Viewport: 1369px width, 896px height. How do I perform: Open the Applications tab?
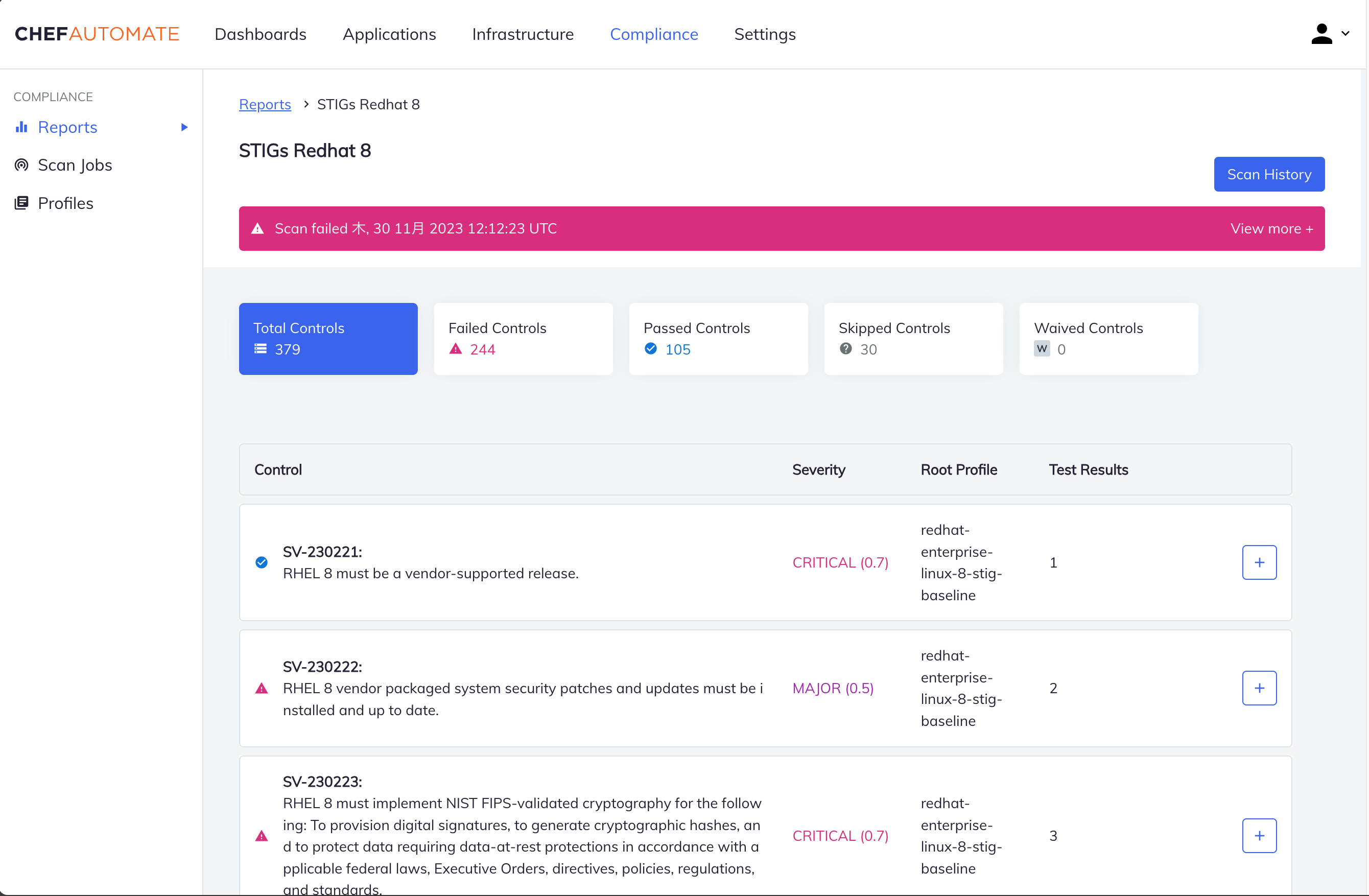[x=389, y=34]
